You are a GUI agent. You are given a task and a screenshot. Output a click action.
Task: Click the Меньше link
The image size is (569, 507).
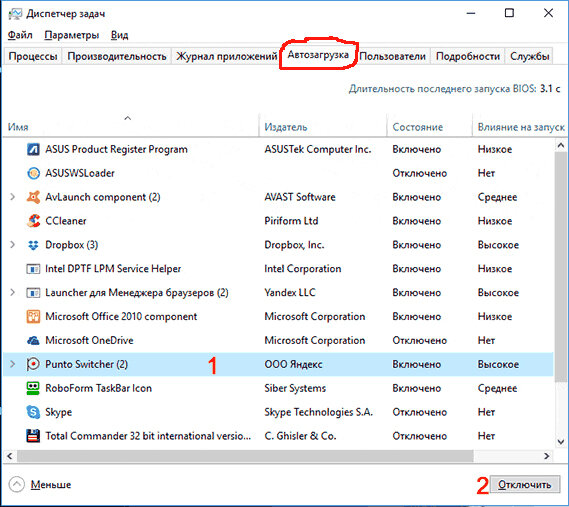pos(51,484)
